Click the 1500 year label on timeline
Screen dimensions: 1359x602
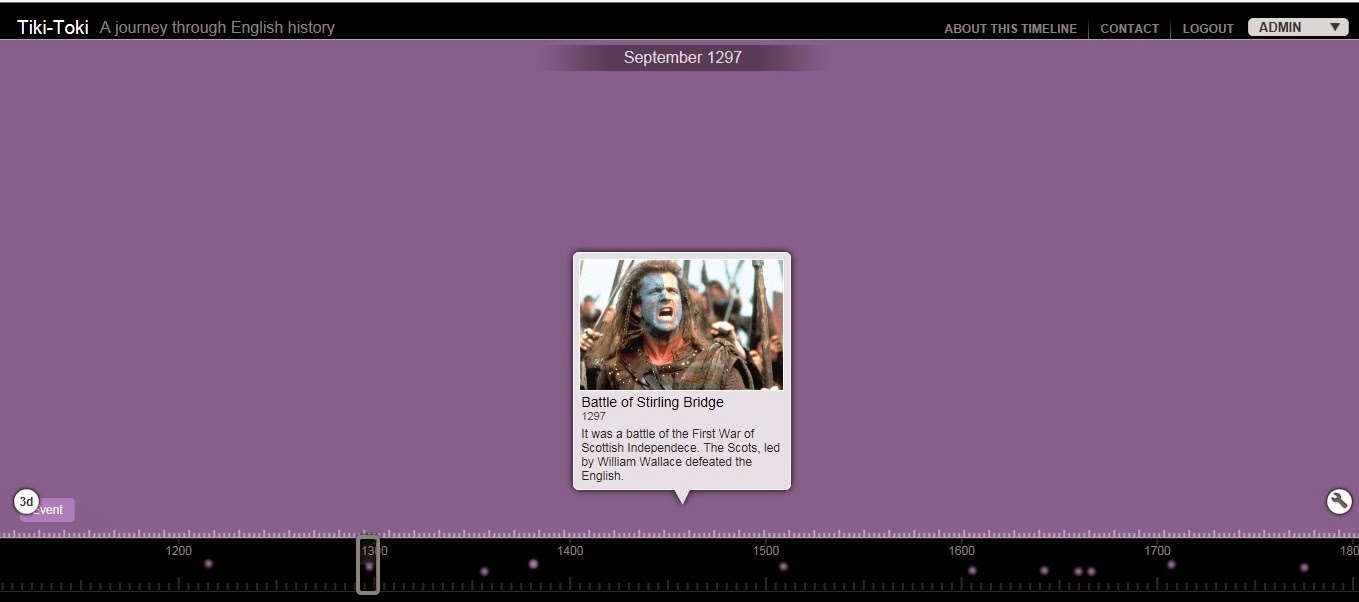tap(766, 551)
